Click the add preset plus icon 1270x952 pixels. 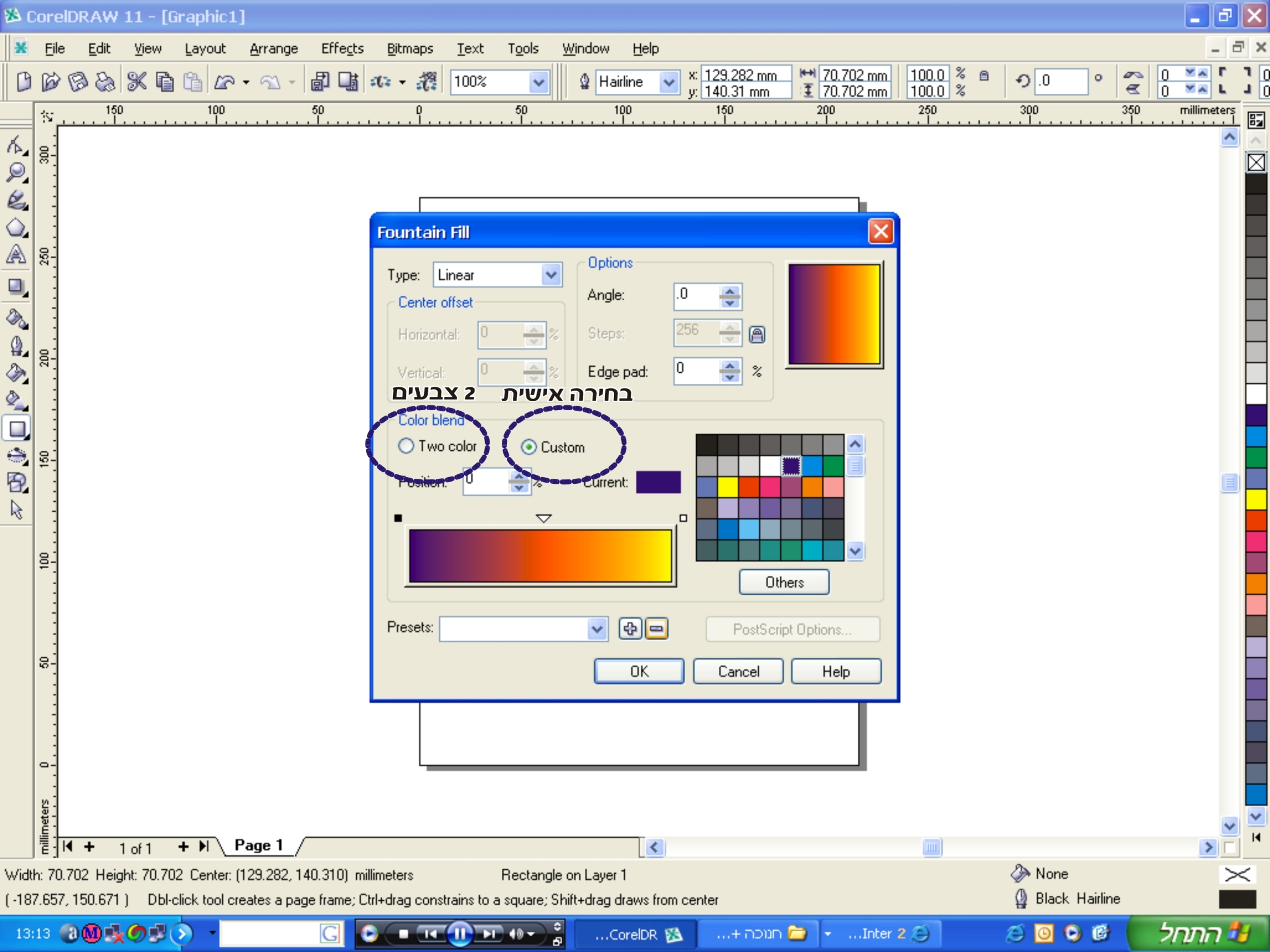(x=630, y=628)
